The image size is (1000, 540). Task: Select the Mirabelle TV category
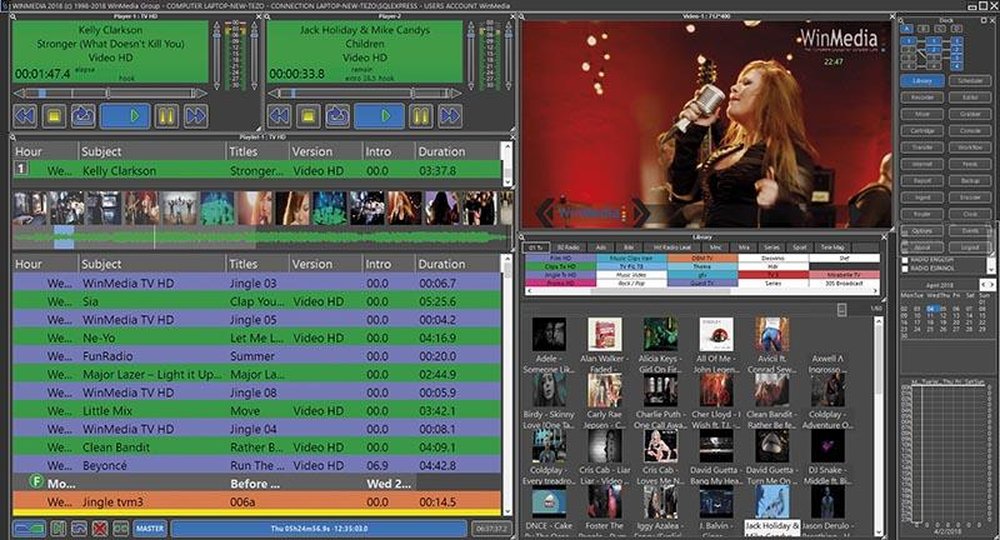point(844,275)
